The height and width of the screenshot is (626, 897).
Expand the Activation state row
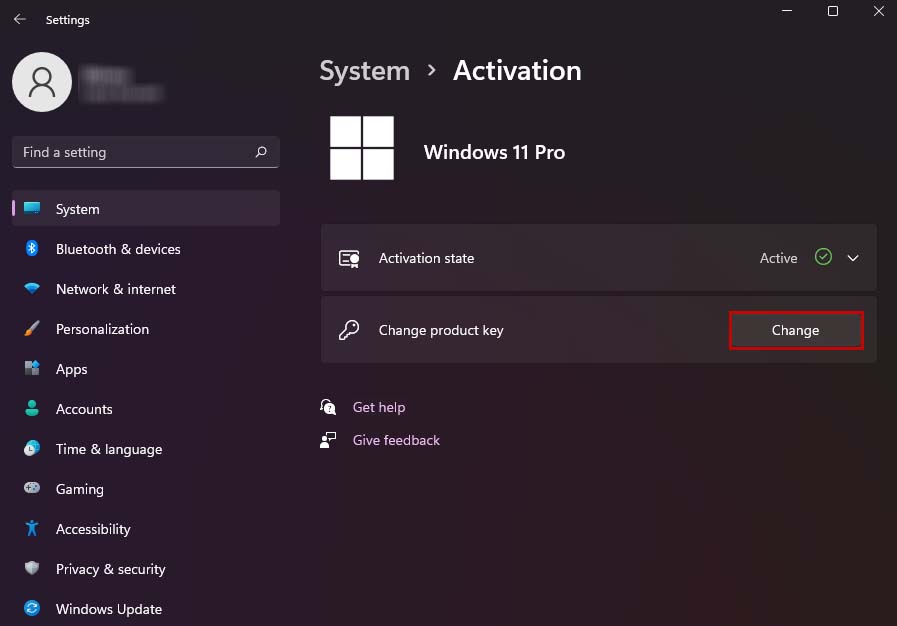point(853,257)
